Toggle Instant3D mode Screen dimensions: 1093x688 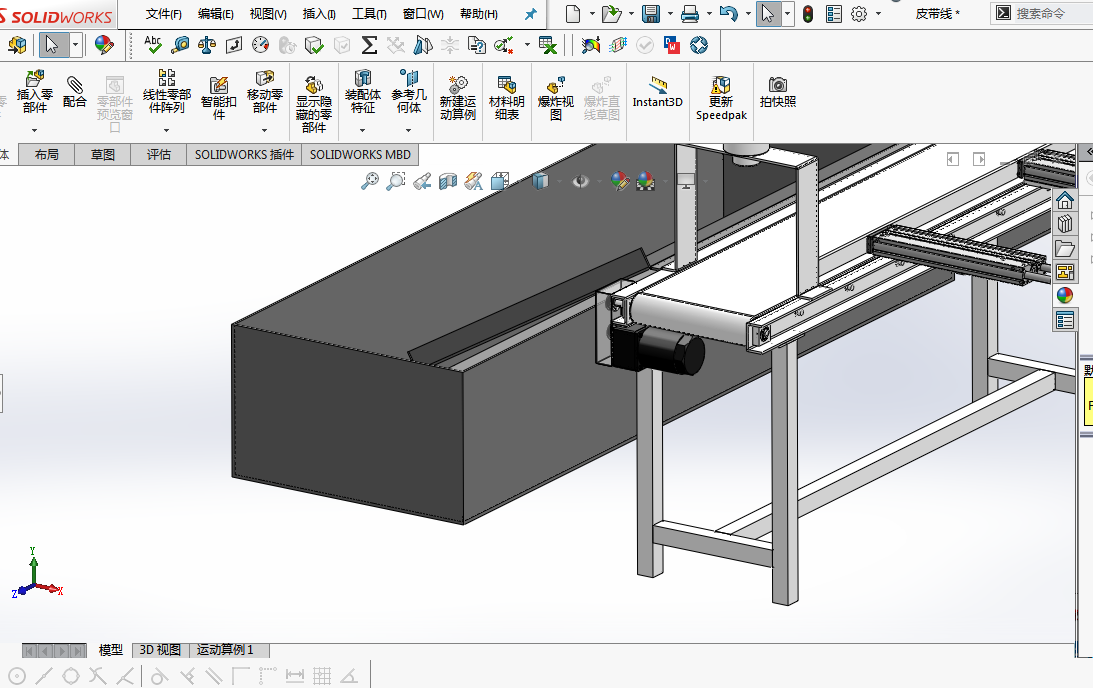click(657, 92)
